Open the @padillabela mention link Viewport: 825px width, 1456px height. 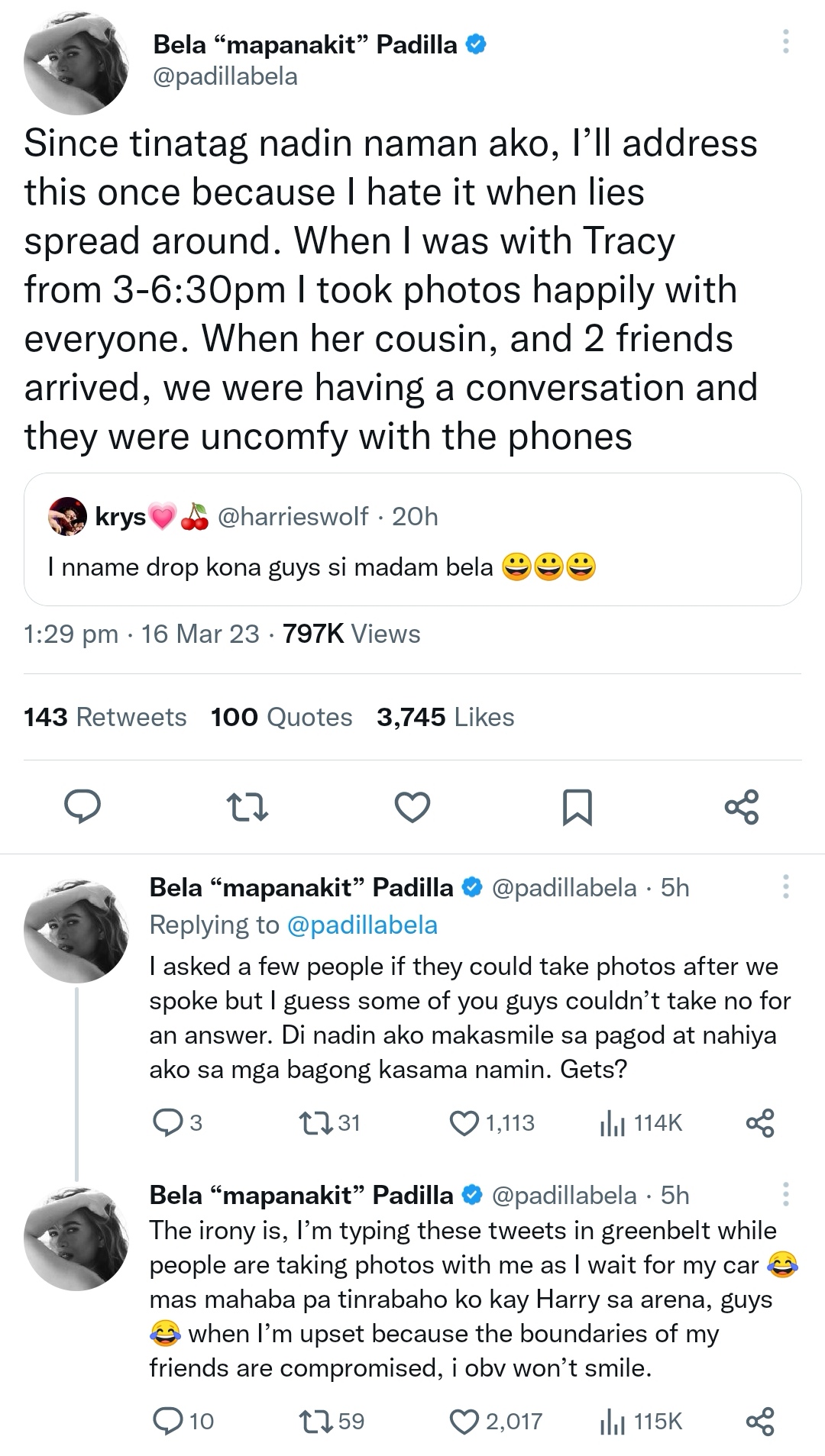362,925
